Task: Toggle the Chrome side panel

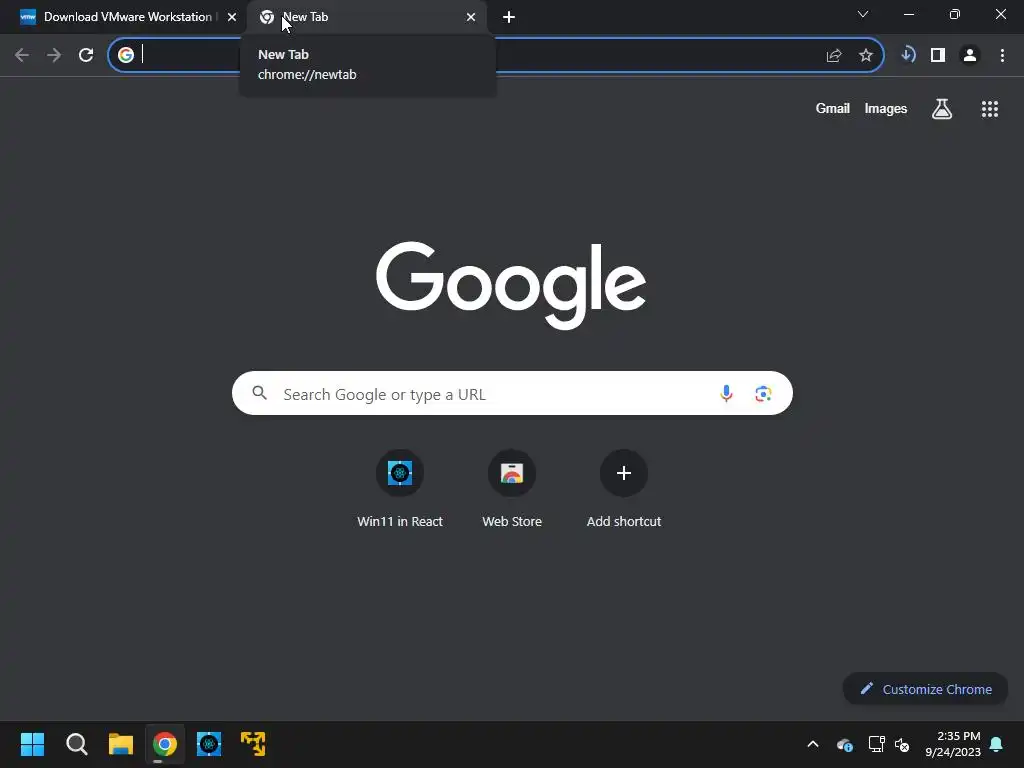Action: 938,55
